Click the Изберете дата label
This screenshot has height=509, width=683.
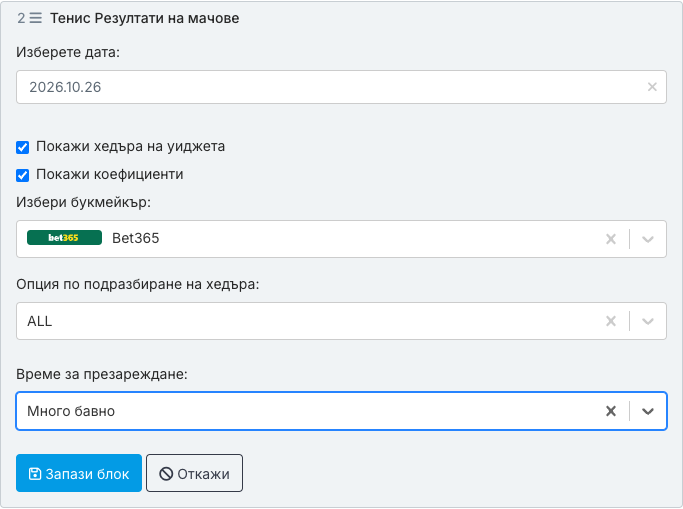click(x=68, y=52)
